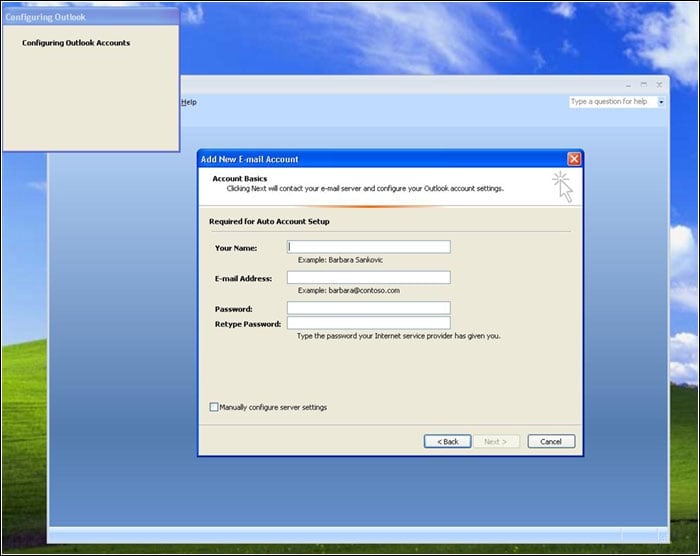
Task: Click the disabled Next button
Action: coord(496,441)
